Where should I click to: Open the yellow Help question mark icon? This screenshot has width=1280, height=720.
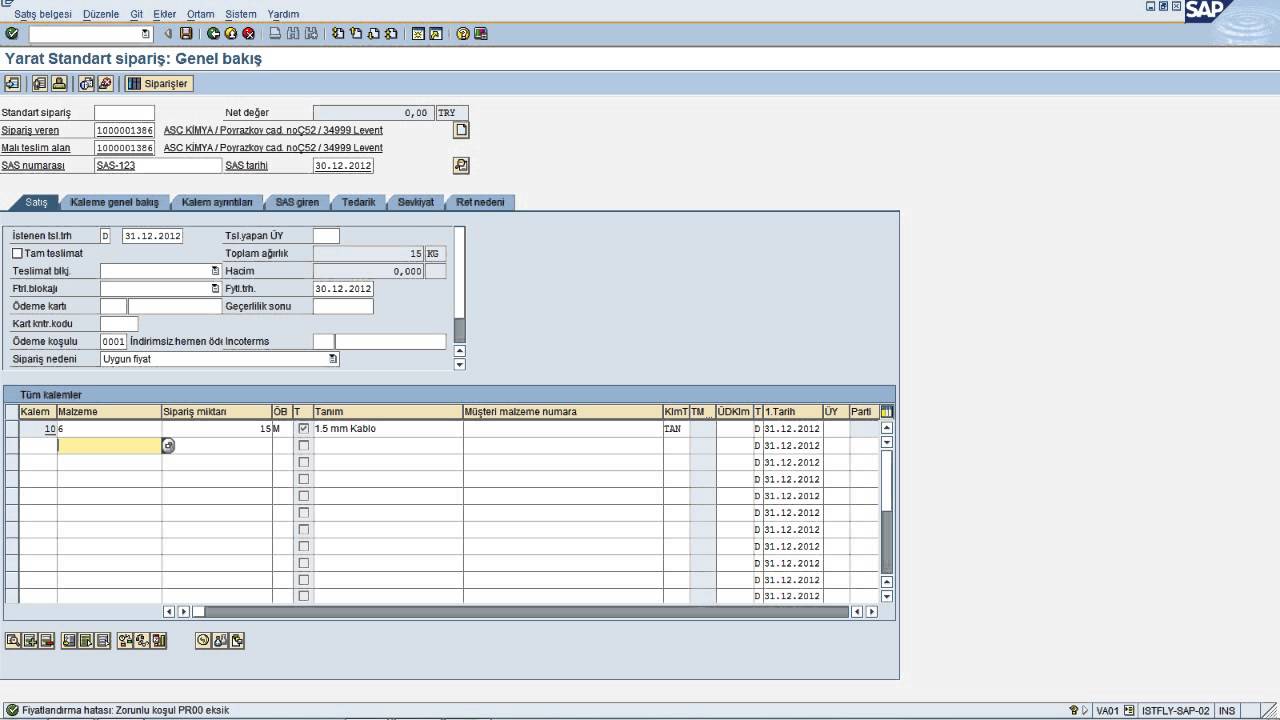pos(464,34)
